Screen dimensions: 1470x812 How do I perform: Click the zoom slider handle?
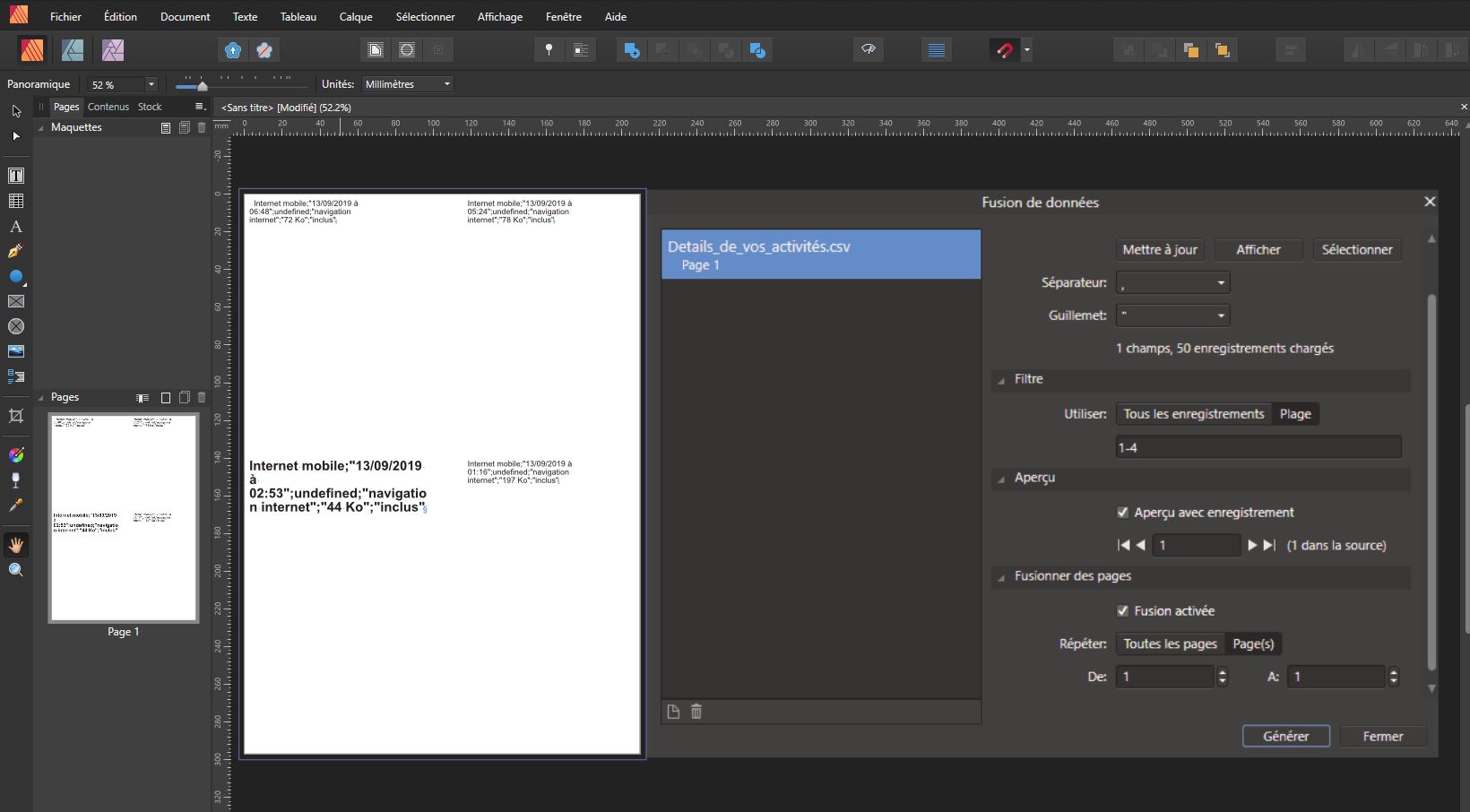point(203,86)
